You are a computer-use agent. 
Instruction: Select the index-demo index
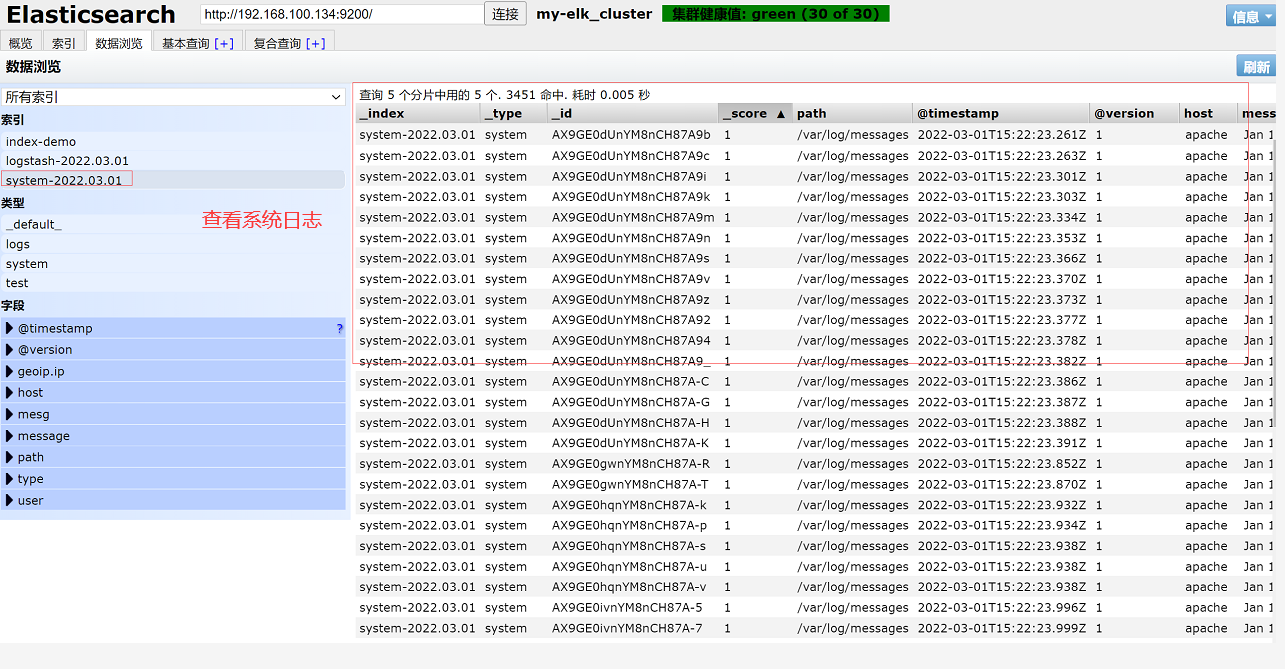pos(173,142)
